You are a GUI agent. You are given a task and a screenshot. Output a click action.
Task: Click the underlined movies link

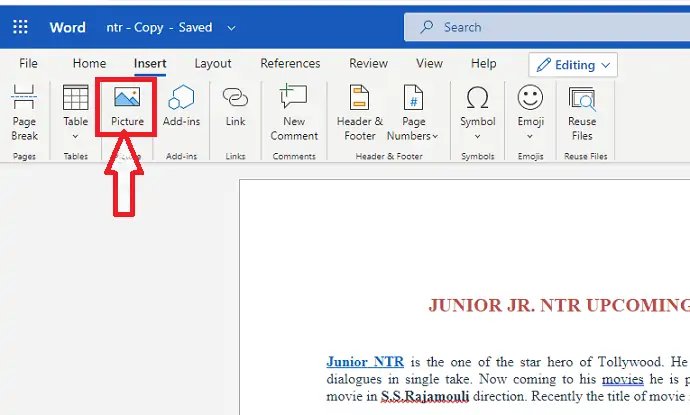point(622,379)
